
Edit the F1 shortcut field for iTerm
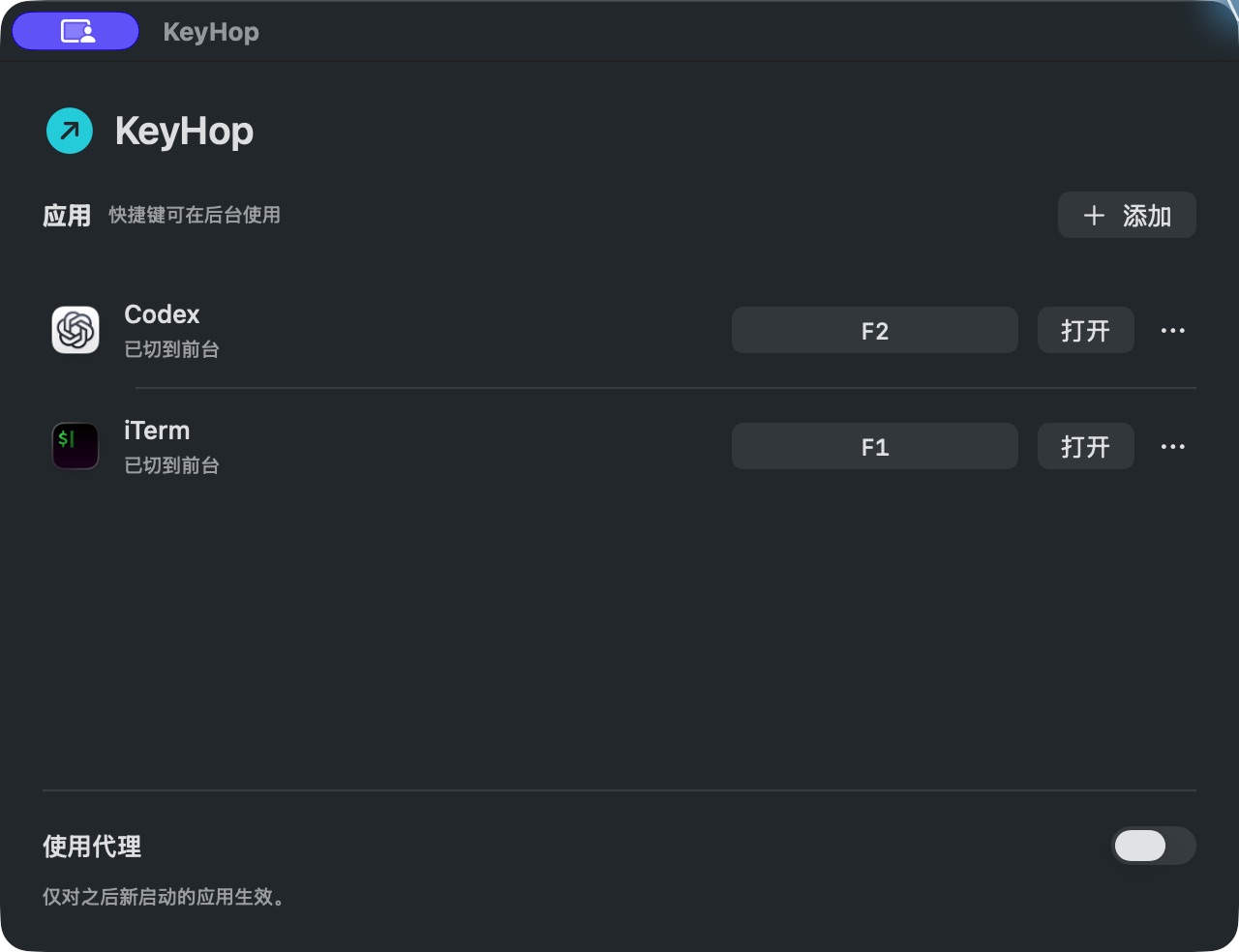click(874, 446)
